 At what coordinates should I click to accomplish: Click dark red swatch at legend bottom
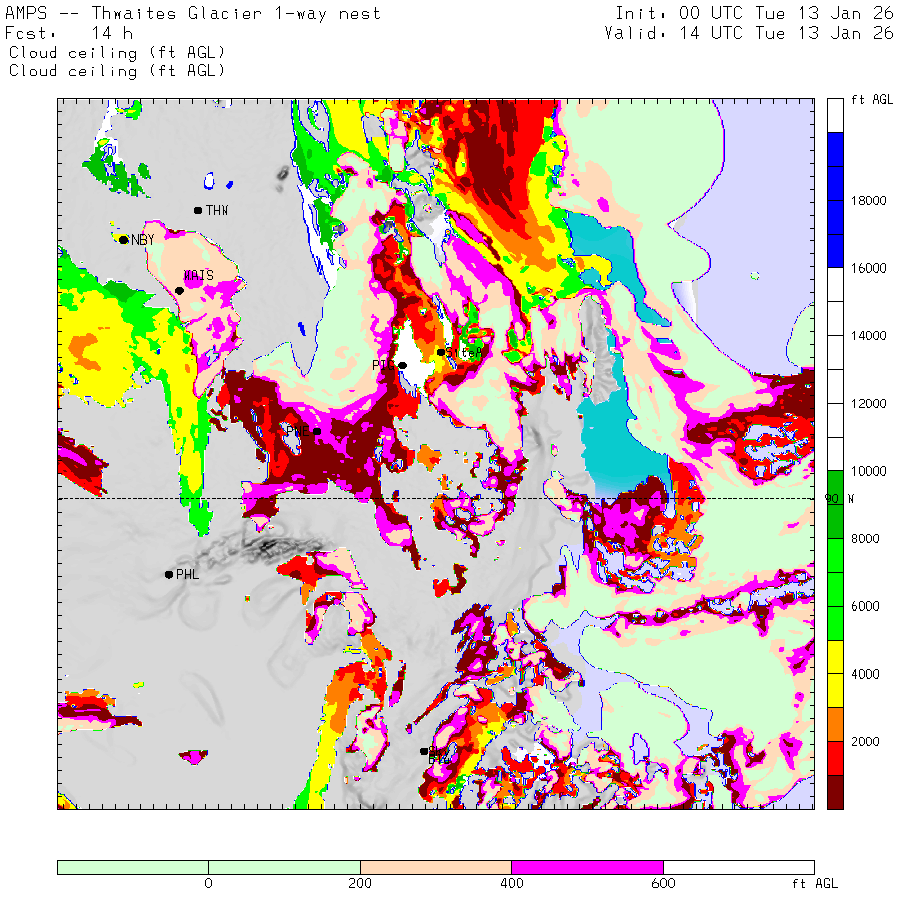pos(835,792)
